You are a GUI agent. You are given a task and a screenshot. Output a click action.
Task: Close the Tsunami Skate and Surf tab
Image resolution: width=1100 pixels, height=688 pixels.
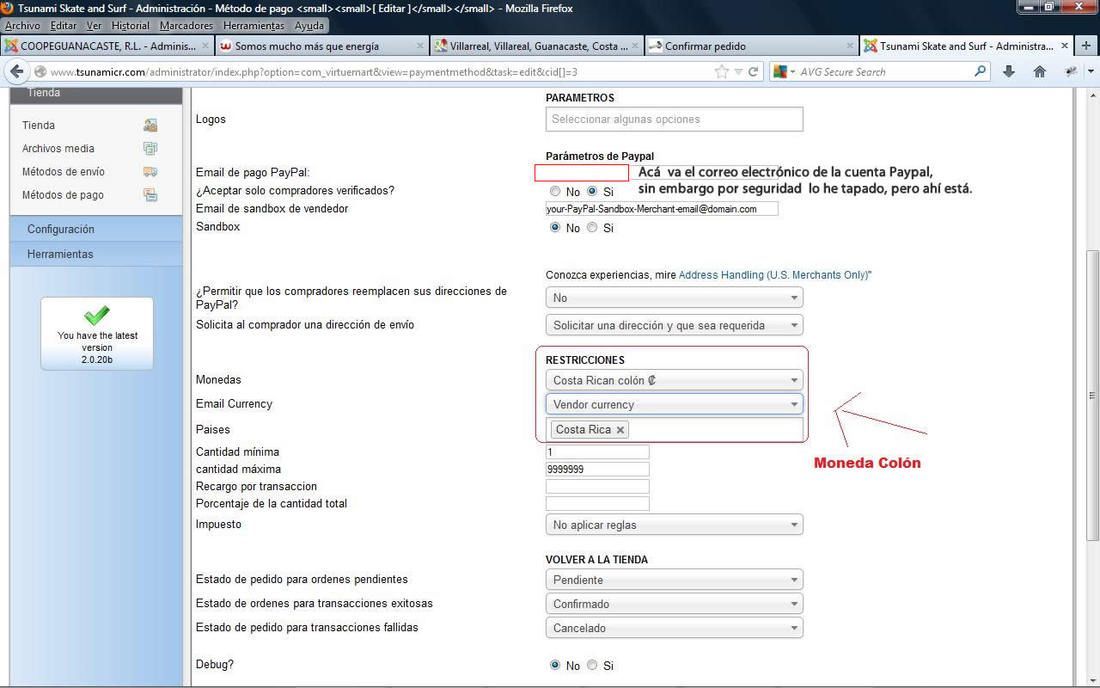coord(1064,46)
